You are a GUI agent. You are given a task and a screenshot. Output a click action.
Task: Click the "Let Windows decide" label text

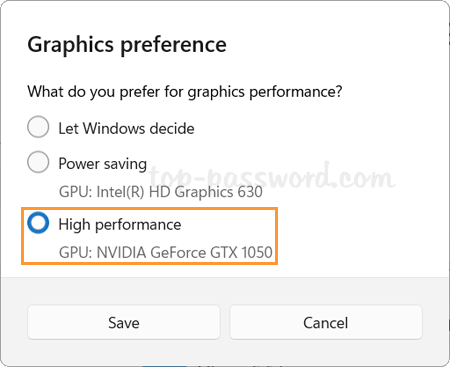tap(126, 128)
